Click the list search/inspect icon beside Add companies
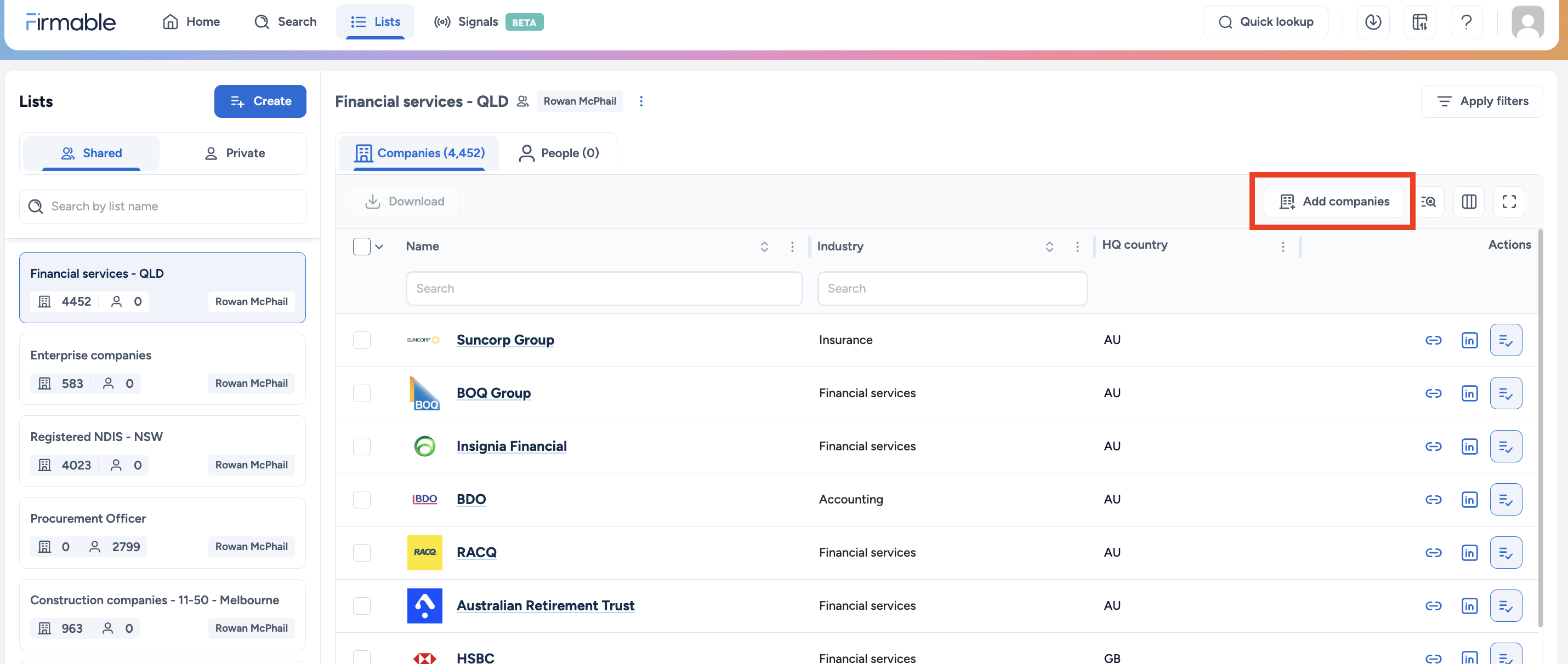The height and width of the screenshot is (664, 1568). coord(1428,201)
